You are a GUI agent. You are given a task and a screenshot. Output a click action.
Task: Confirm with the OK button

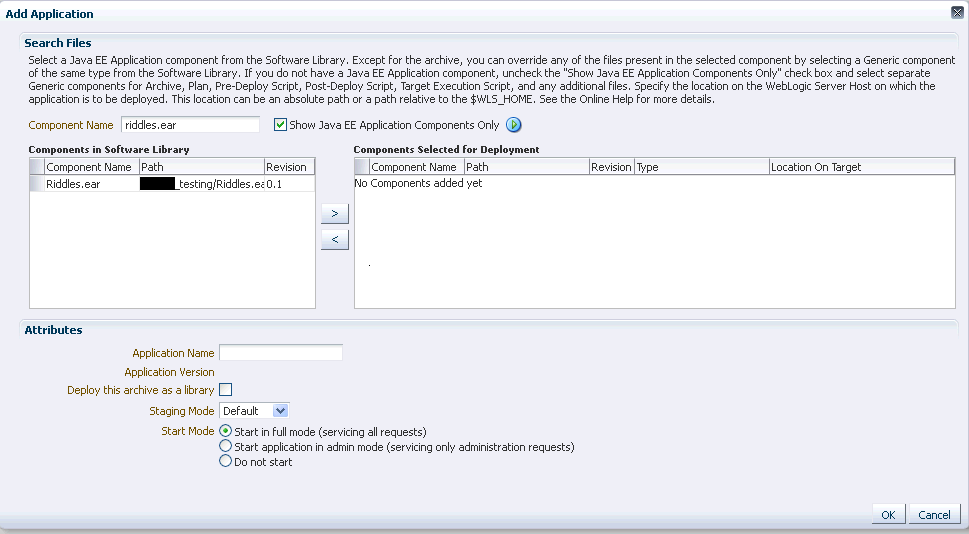click(x=889, y=514)
